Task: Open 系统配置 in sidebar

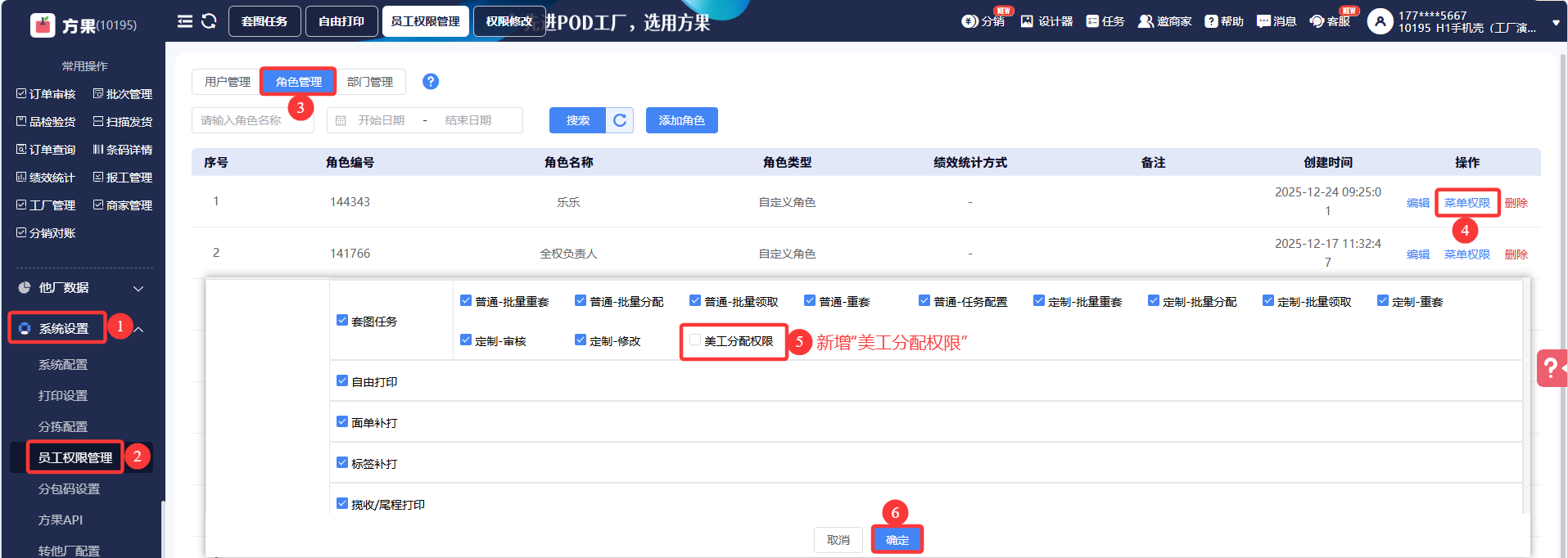Action: 63,365
